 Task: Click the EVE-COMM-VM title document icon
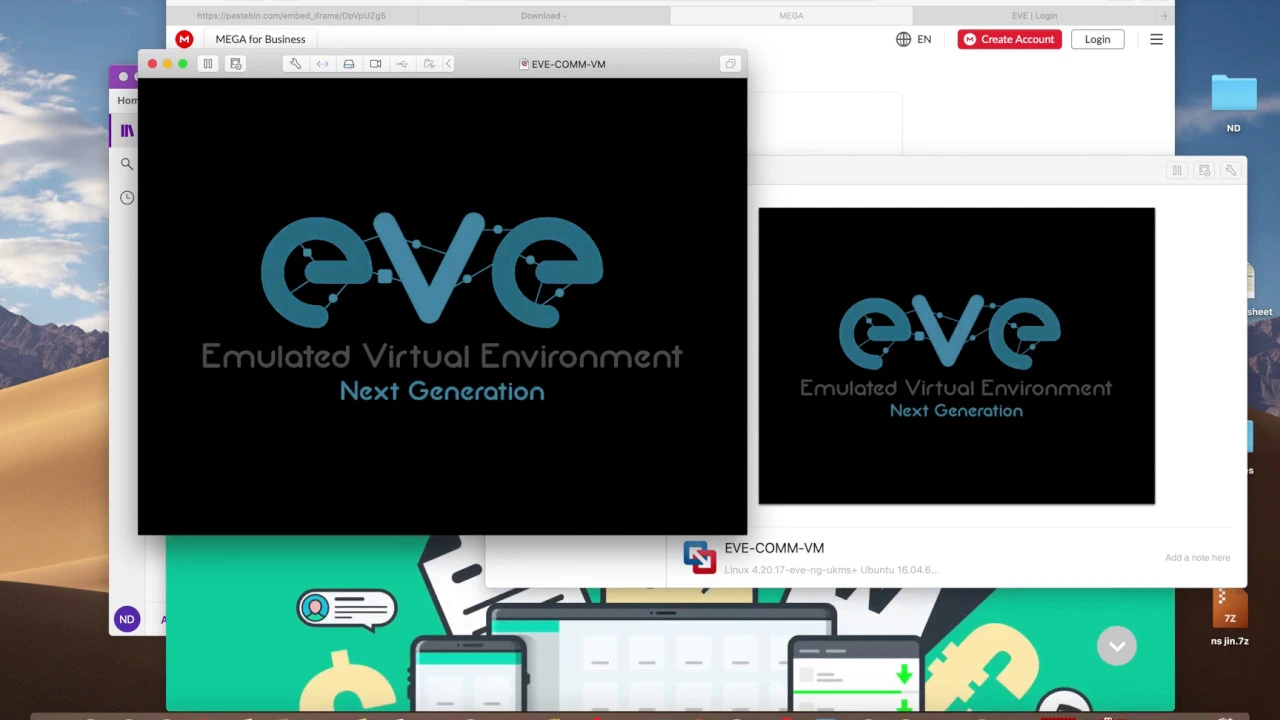524,64
